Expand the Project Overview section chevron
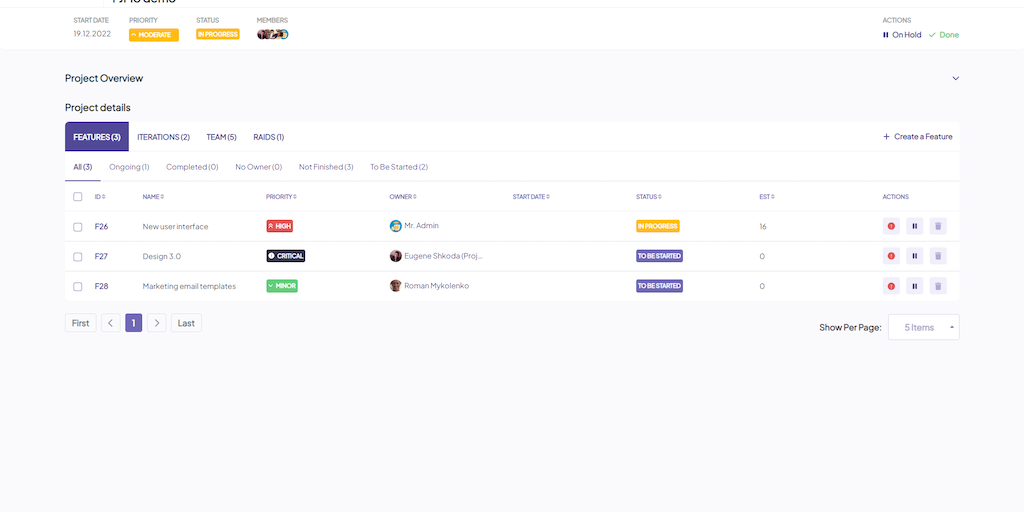Viewport: 1024px width, 512px height. [x=955, y=78]
